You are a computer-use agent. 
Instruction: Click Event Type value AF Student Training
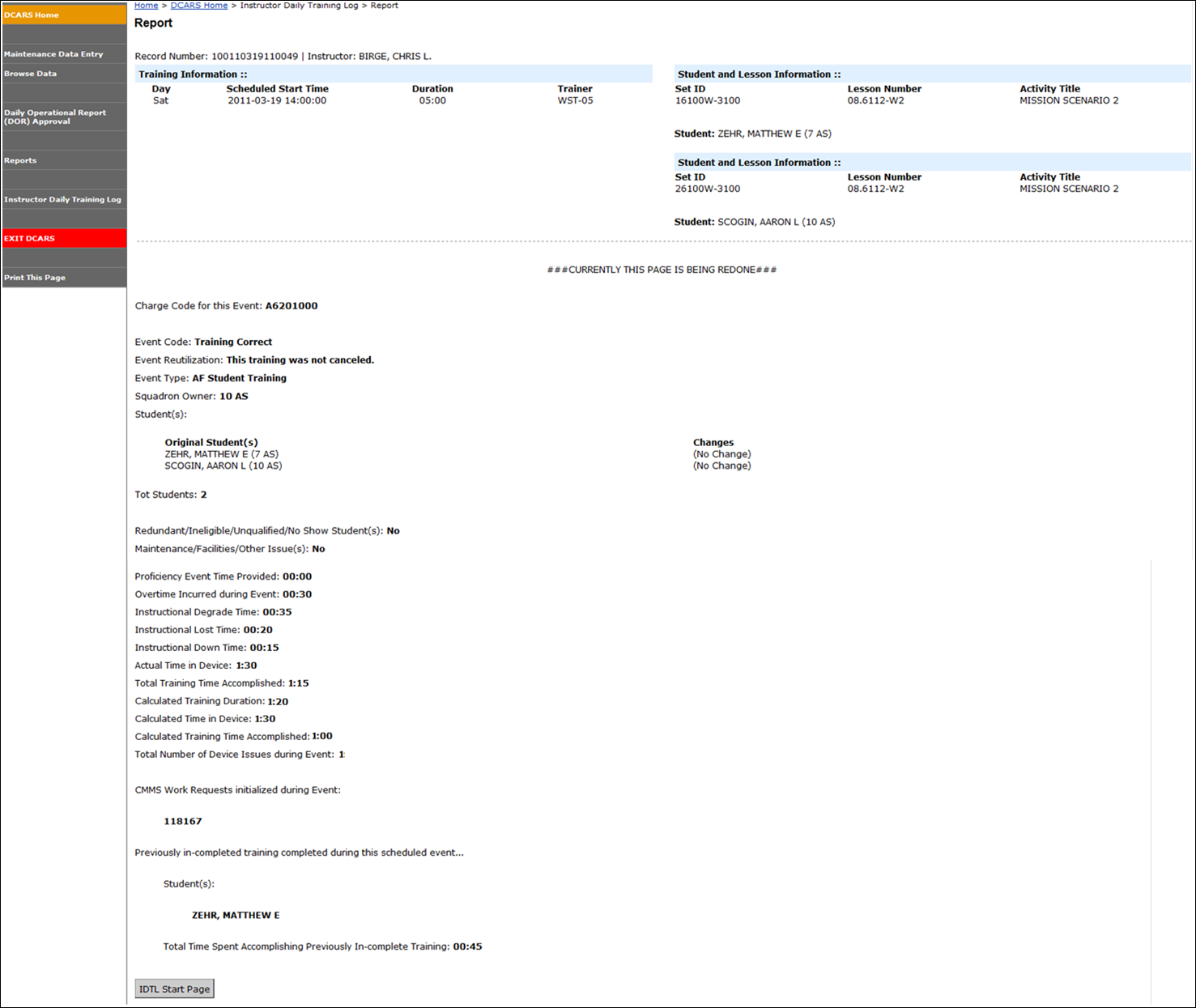point(239,378)
